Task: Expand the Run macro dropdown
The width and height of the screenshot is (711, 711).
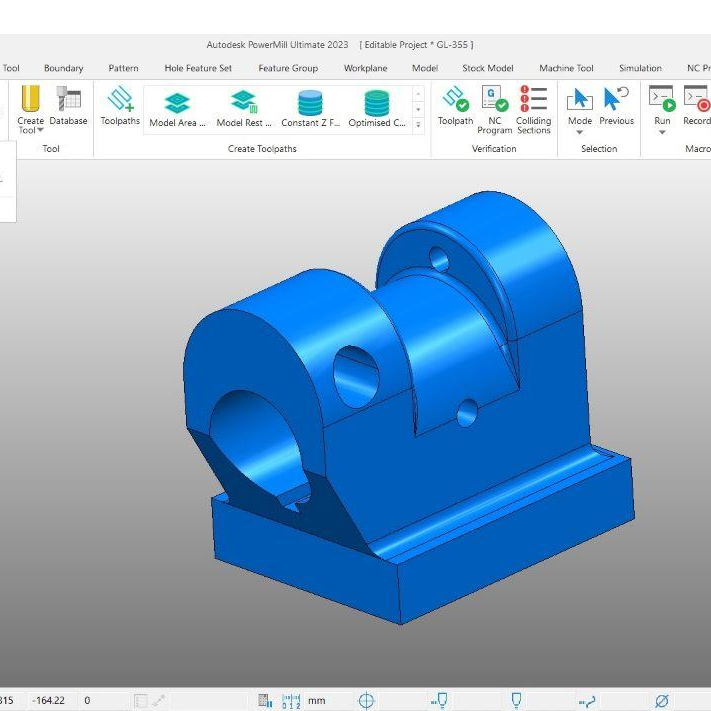Action: click(662, 132)
